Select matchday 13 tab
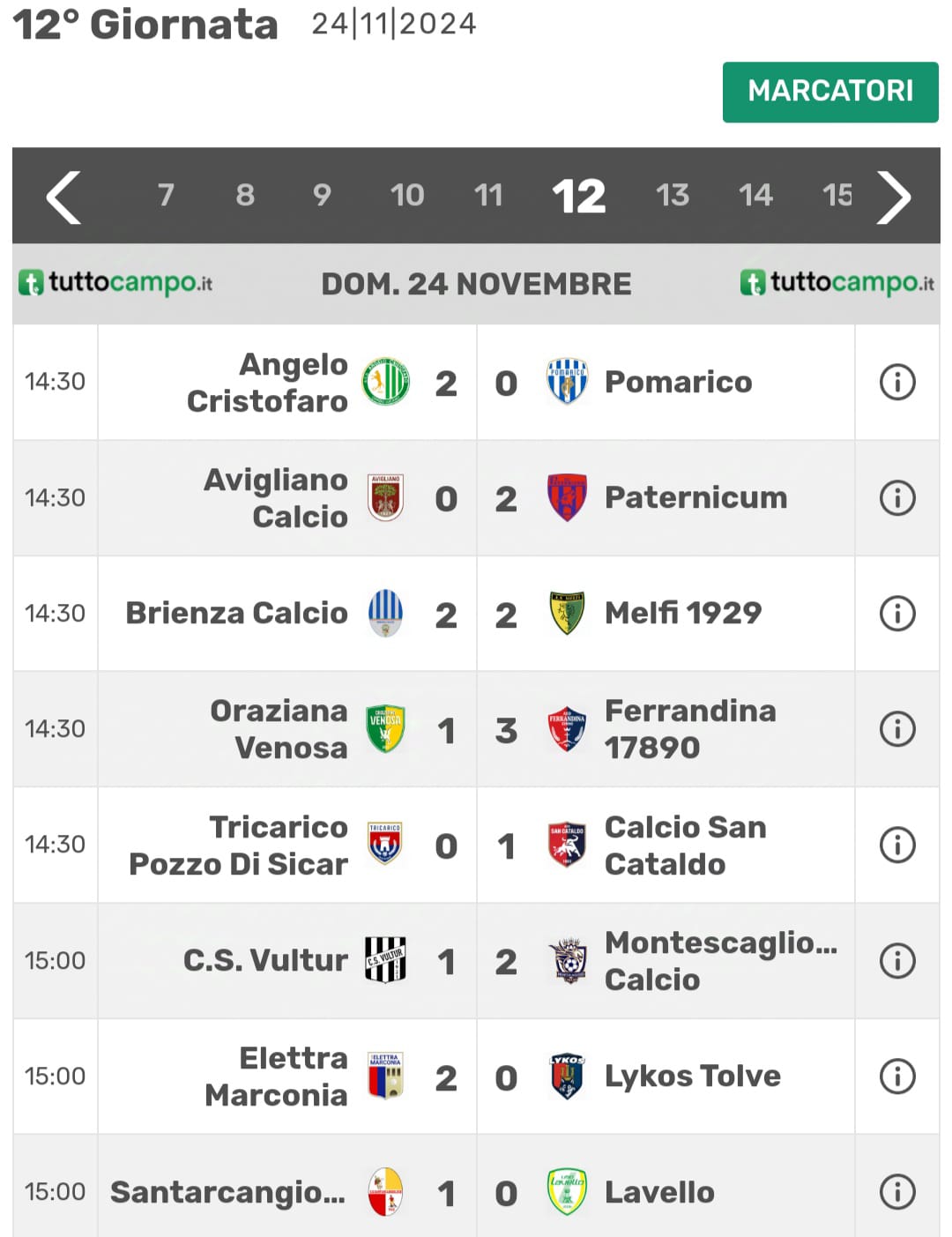The height and width of the screenshot is (1237, 952). pos(673,195)
